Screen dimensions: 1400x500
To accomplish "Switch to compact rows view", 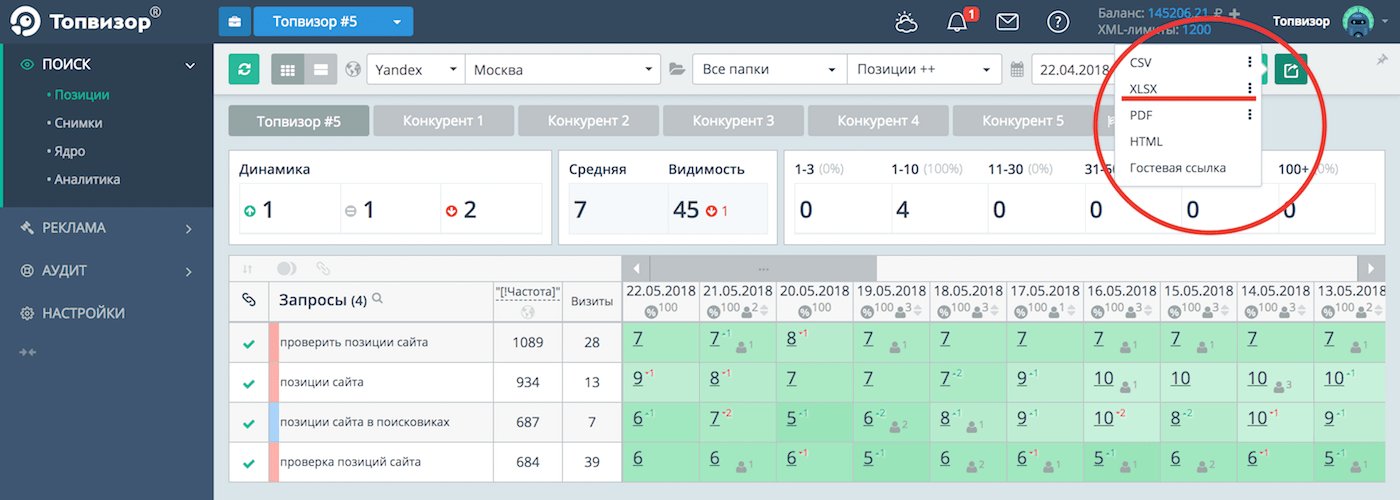I will point(321,70).
